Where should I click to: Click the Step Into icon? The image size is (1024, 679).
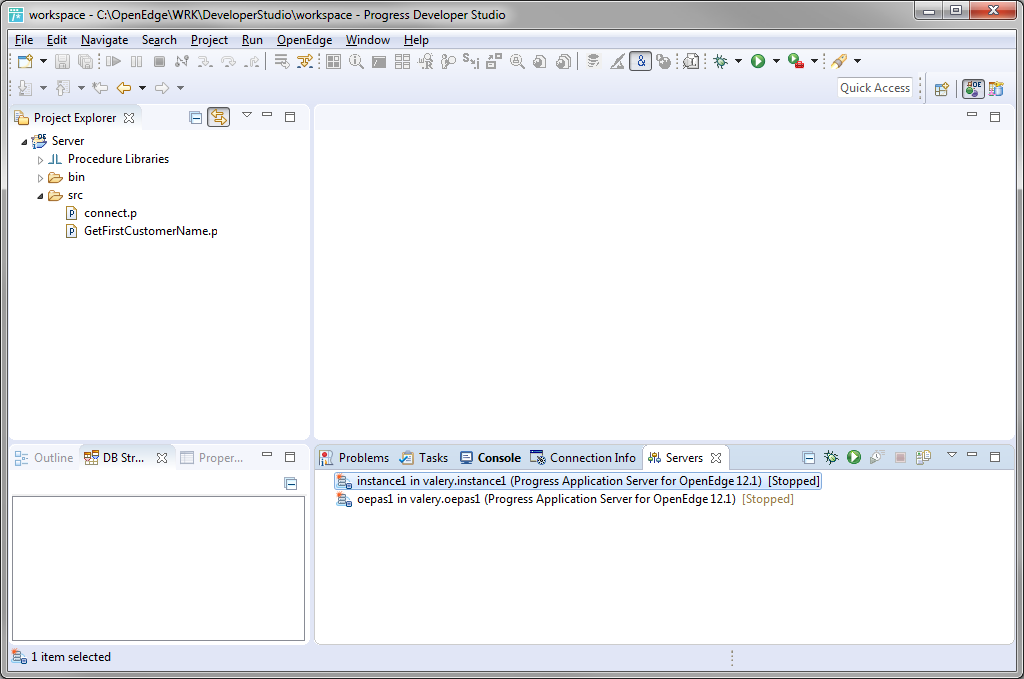click(205, 61)
